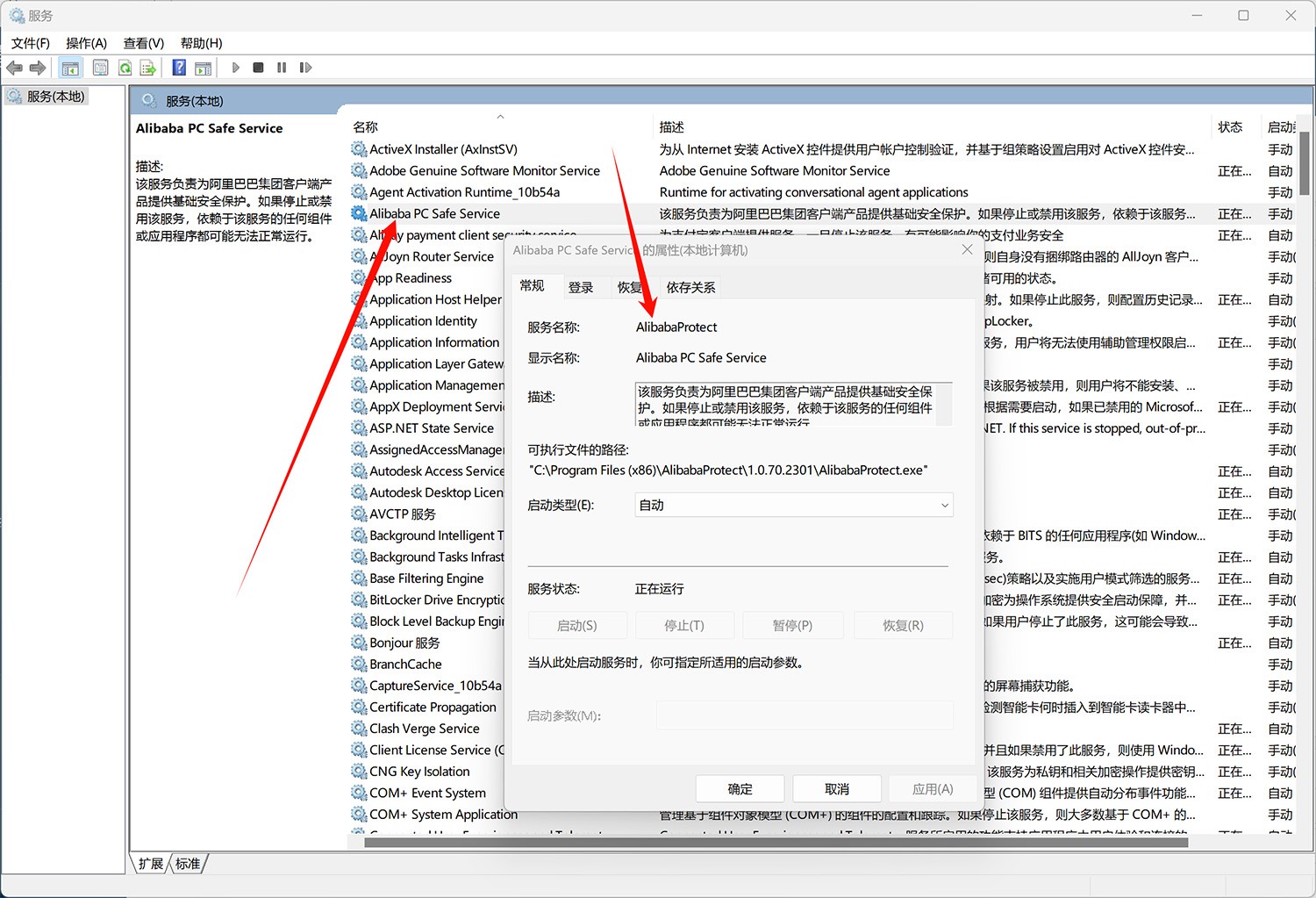Click the Stop Service square icon
The height and width of the screenshot is (898, 1316).
click(x=258, y=68)
